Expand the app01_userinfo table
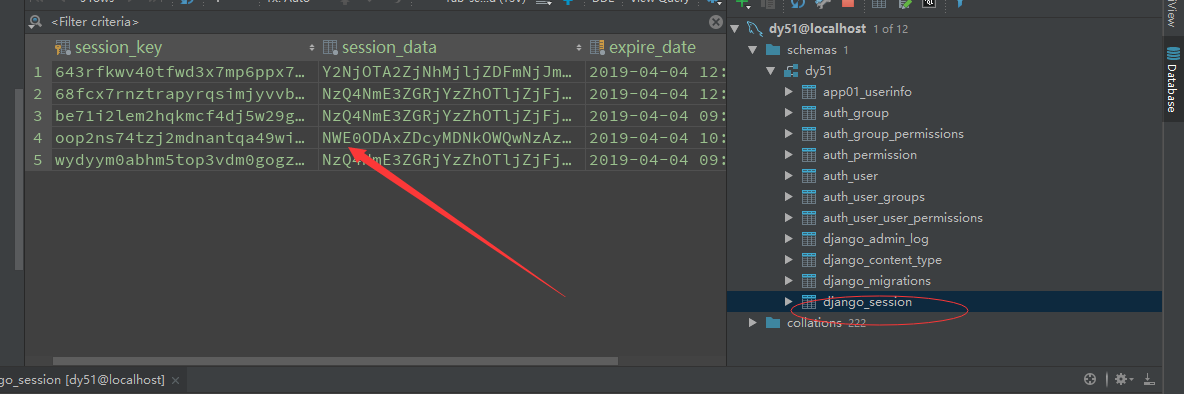1184x394 pixels. click(x=789, y=92)
